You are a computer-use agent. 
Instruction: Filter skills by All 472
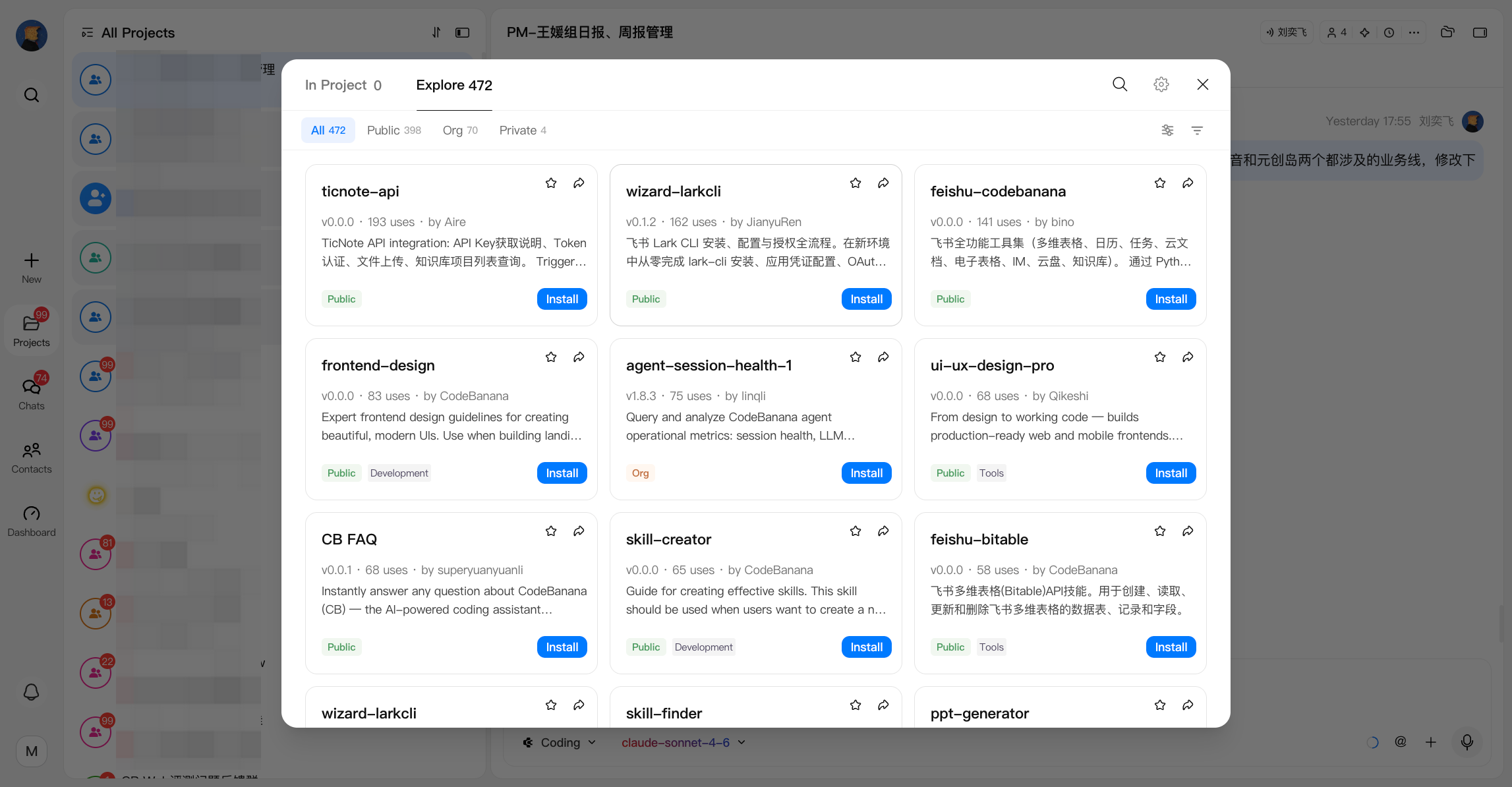point(328,131)
